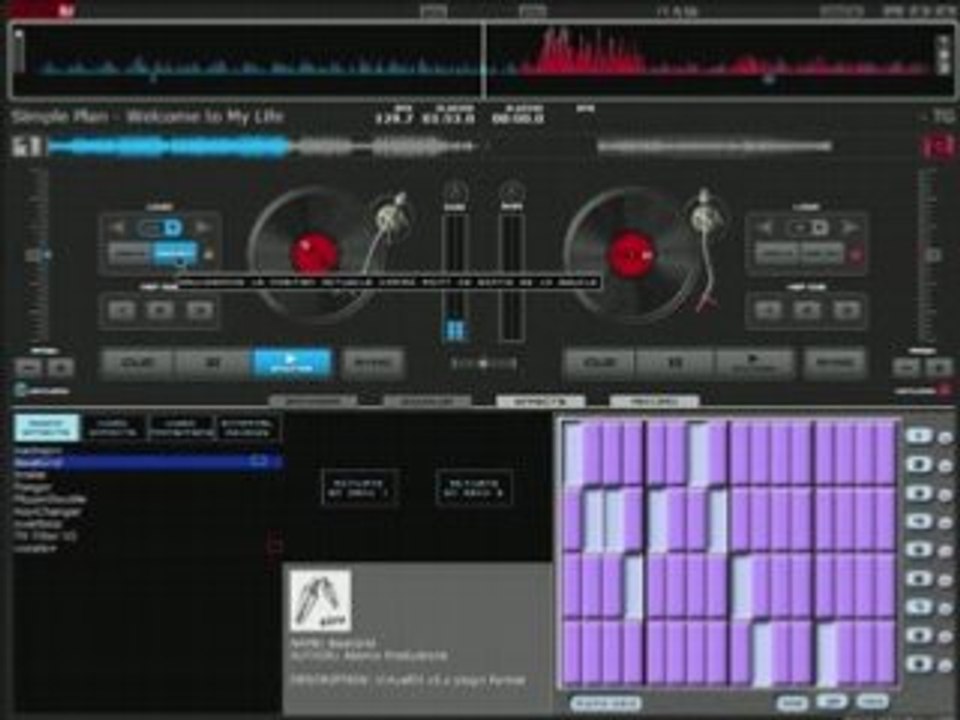Hit the CUE button on left deck
This screenshot has width=960, height=720.
(x=137, y=363)
